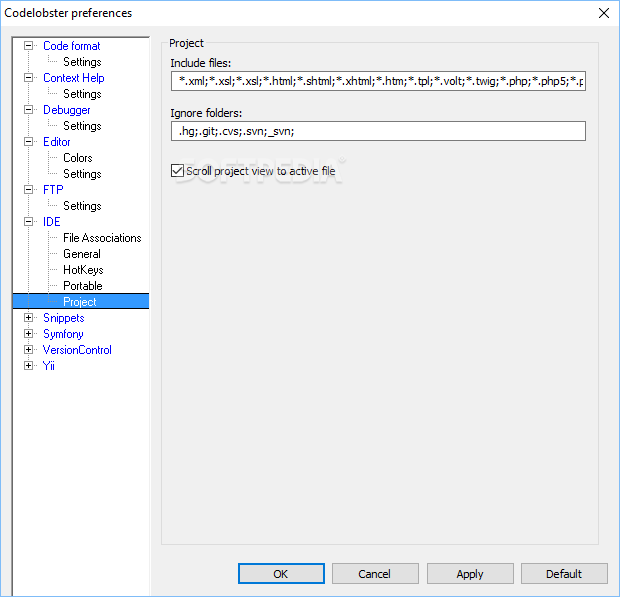Viewport: 620px width, 597px height.
Task: Open HotKeys page
Action: (x=83, y=270)
